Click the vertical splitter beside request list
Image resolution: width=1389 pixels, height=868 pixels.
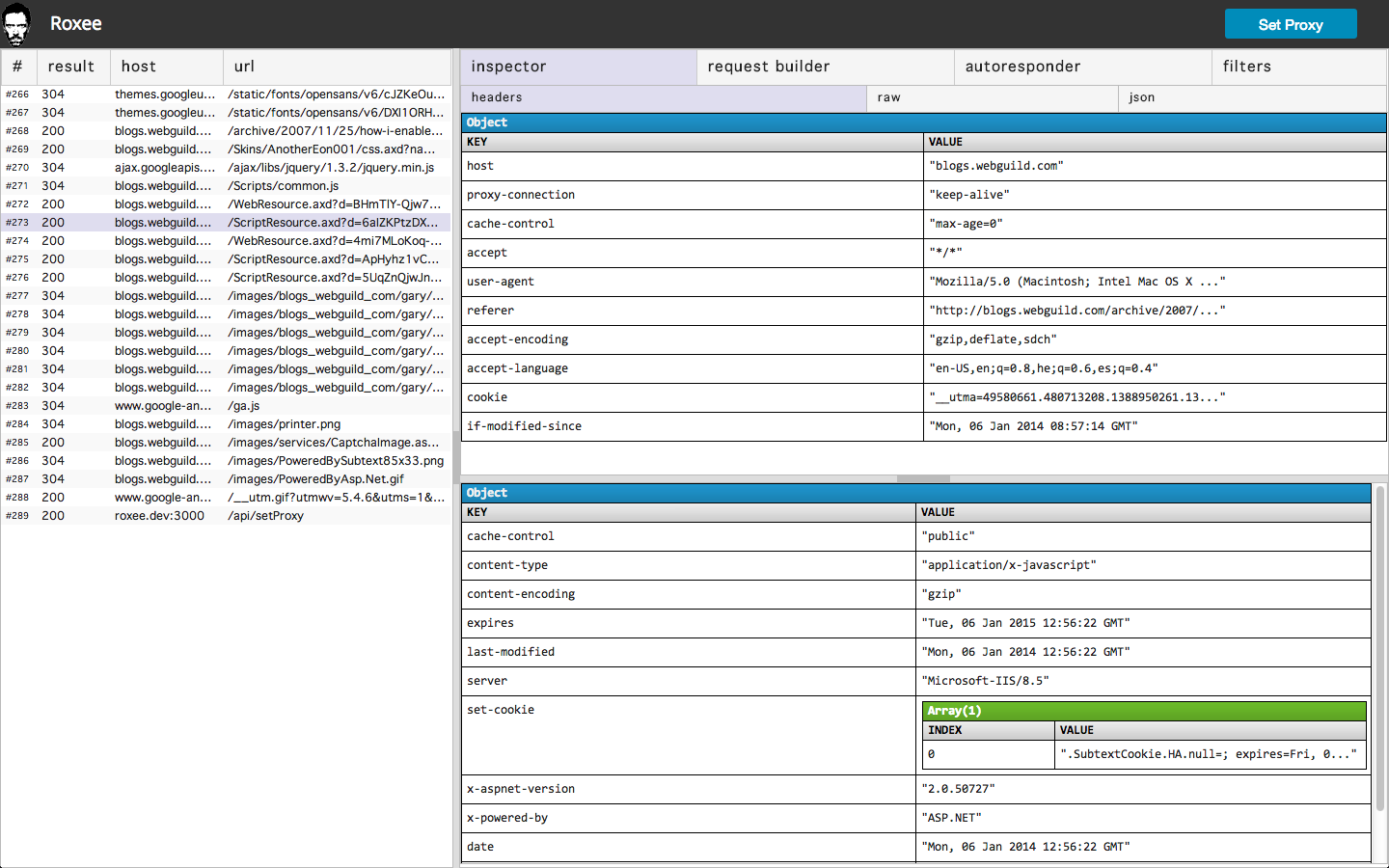(456, 457)
